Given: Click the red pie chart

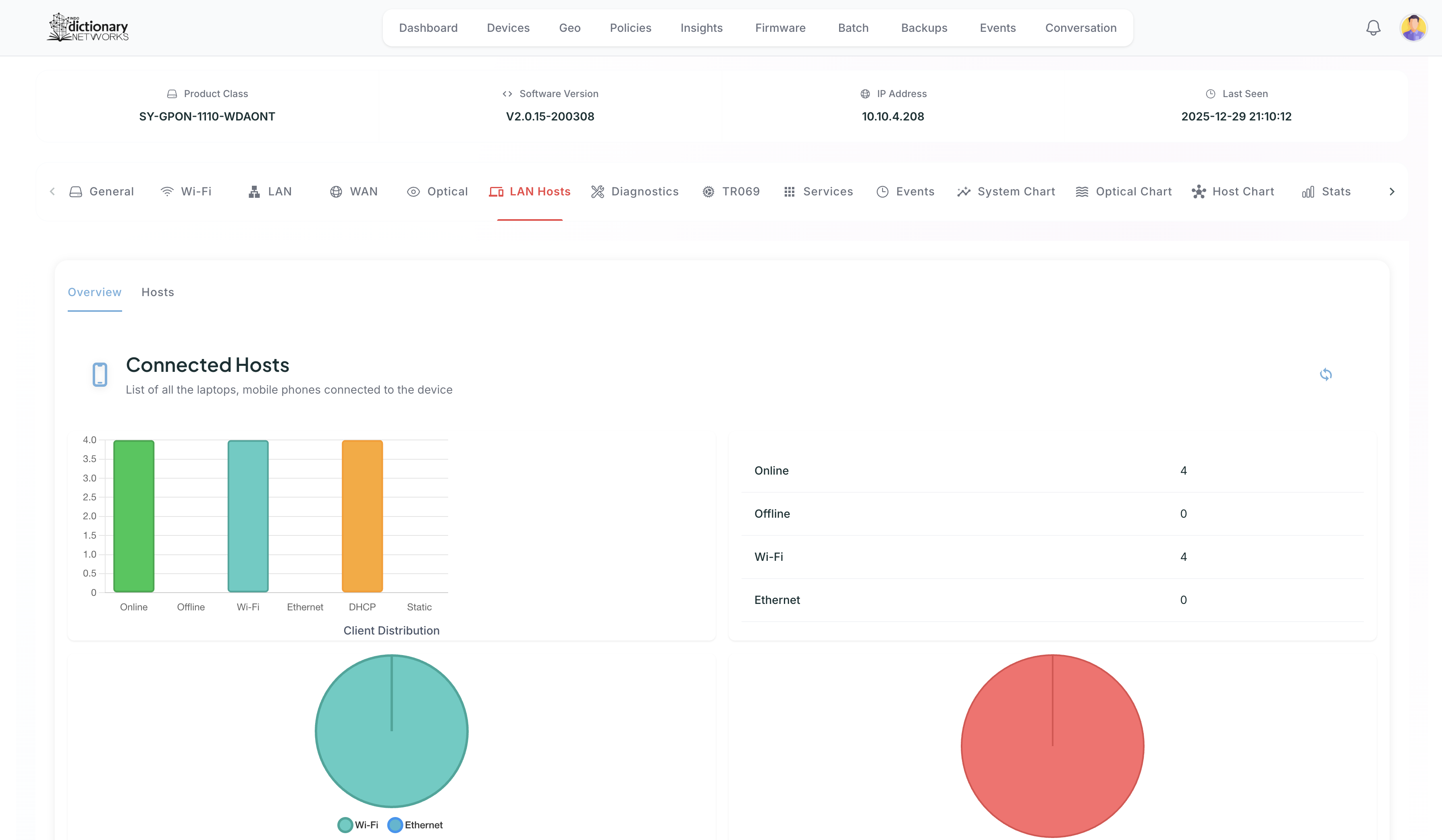Looking at the screenshot, I should tap(1052, 746).
